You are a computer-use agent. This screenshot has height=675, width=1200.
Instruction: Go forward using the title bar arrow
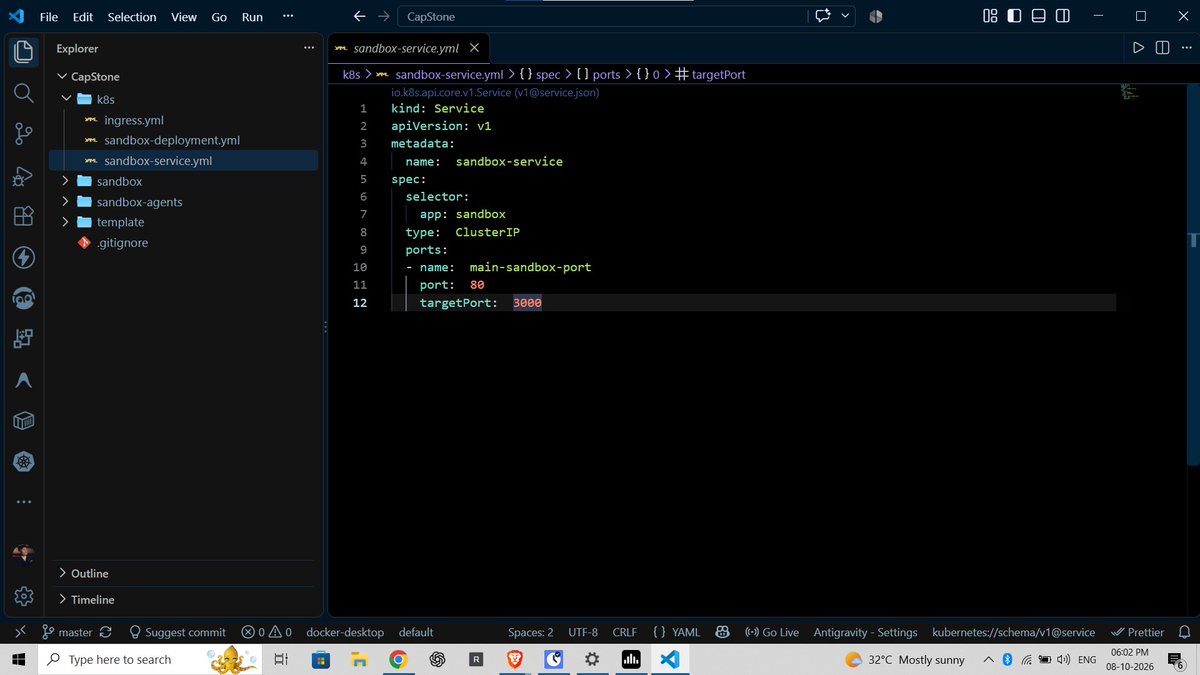tap(383, 16)
